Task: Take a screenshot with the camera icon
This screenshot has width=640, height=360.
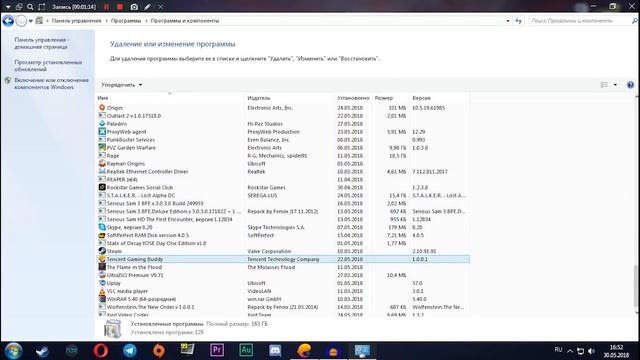Action: point(134,7)
